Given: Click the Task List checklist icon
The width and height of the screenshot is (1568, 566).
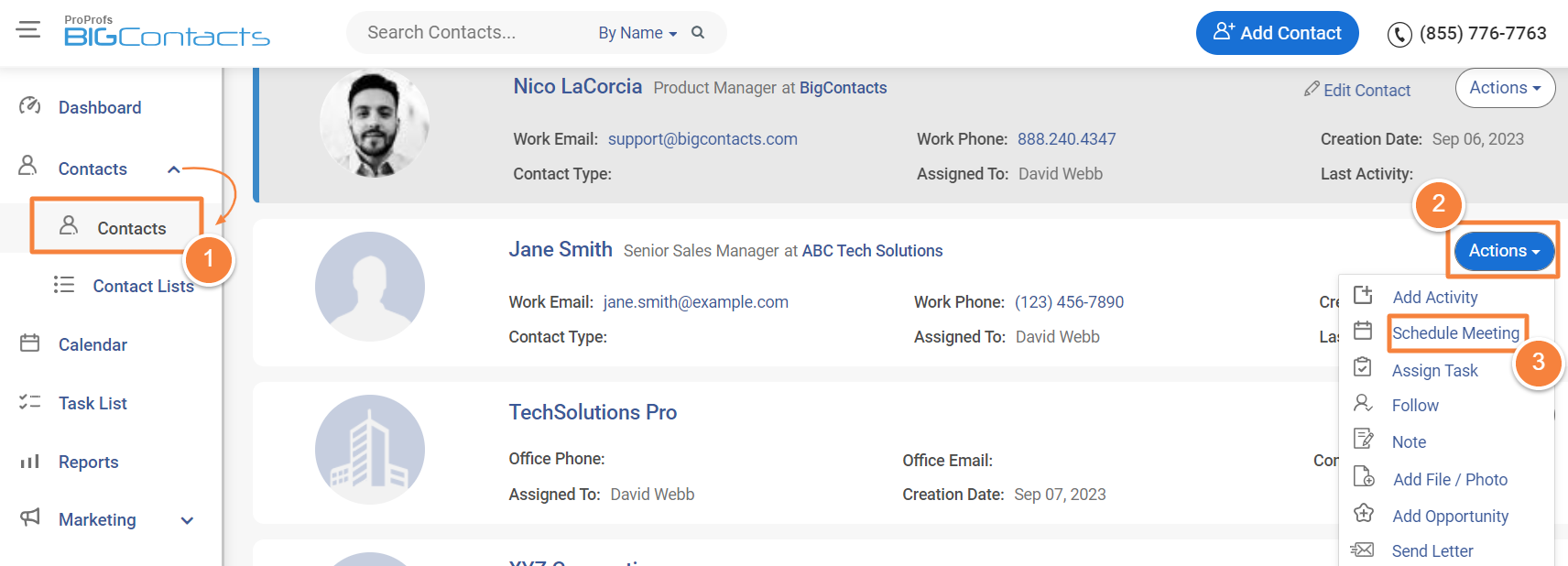Looking at the screenshot, I should click(x=30, y=402).
